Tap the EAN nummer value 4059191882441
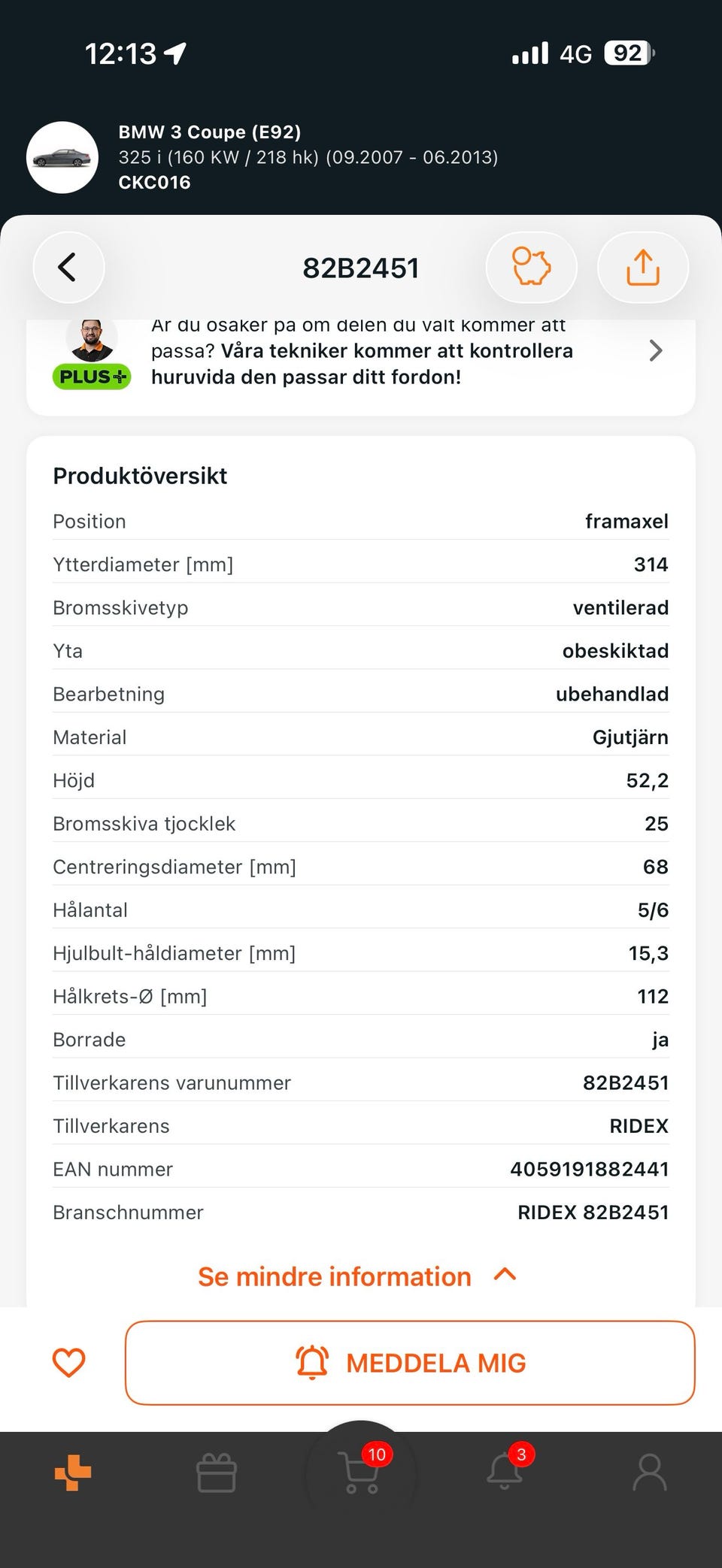The height and width of the screenshot is (1568, 722). coord(590,1169)
